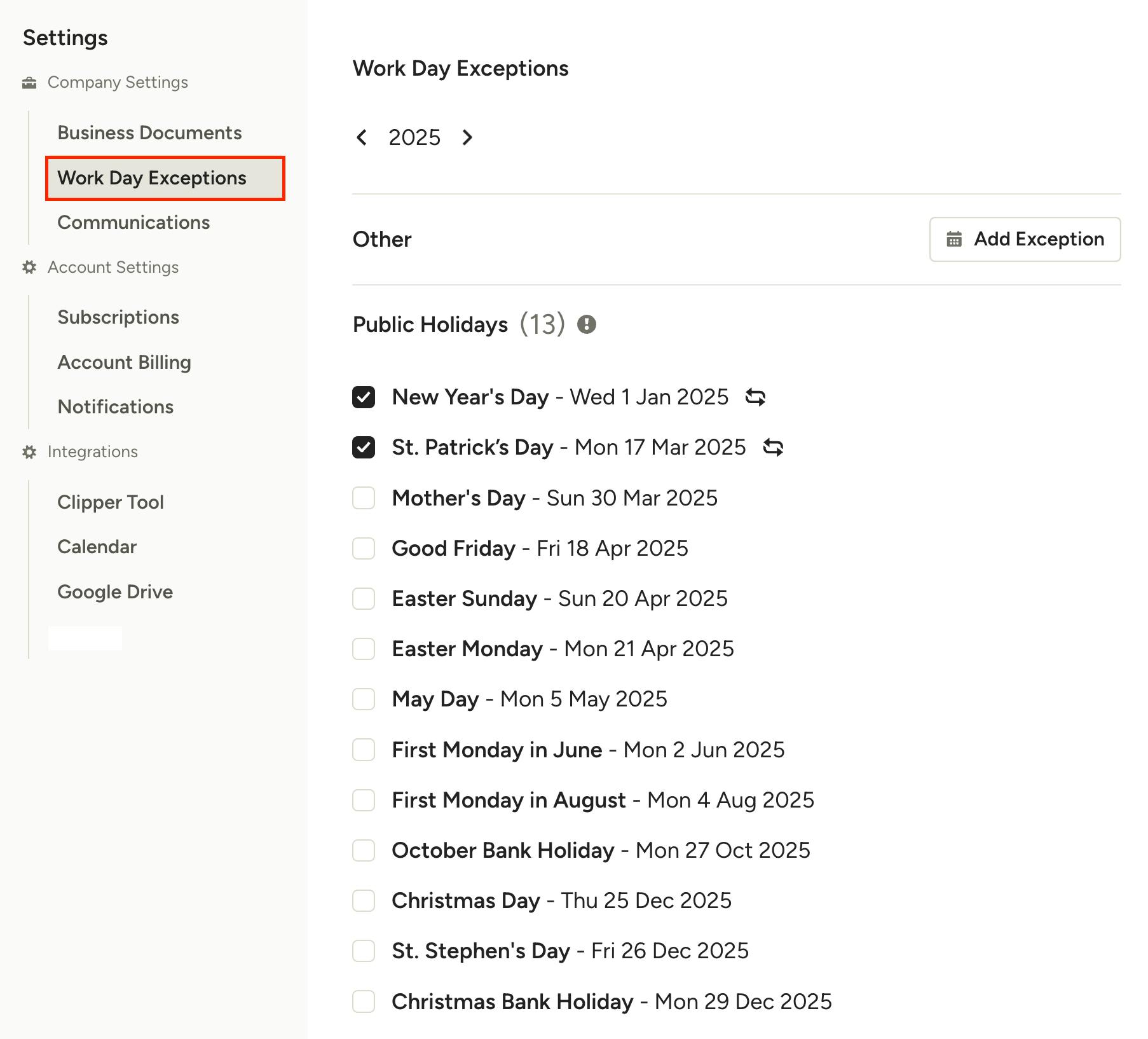
Task: Click the recurring icon beside New Year's Day
Action: point(755,397)
